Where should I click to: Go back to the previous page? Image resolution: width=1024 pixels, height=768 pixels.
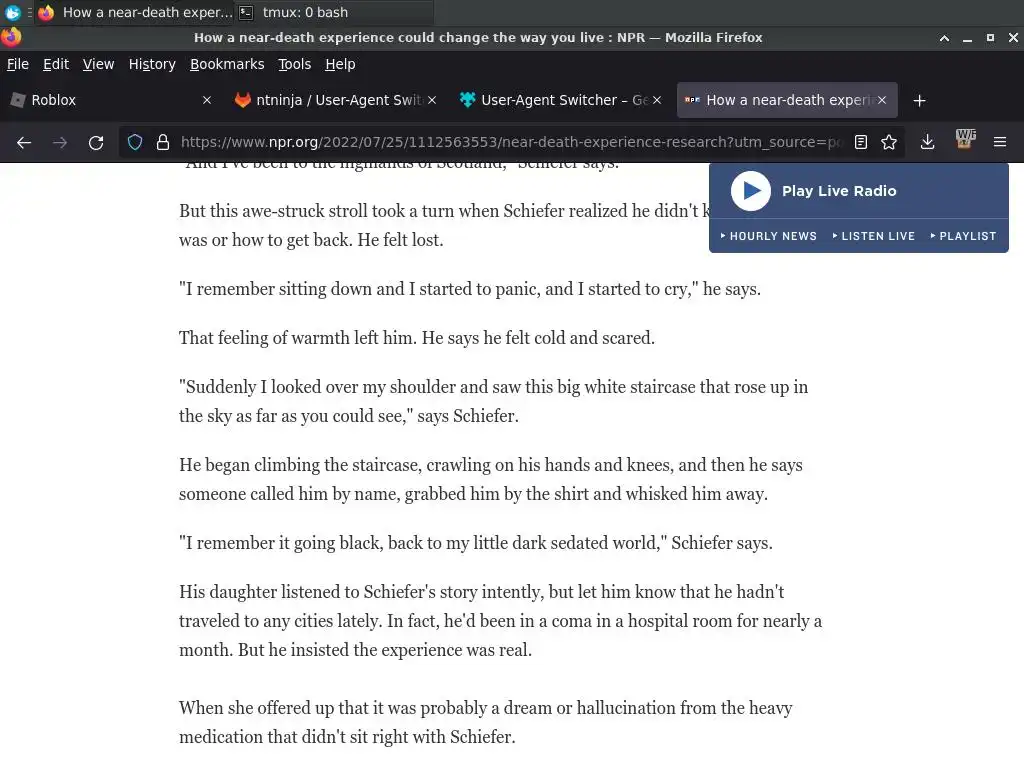(x=24, y=142)
